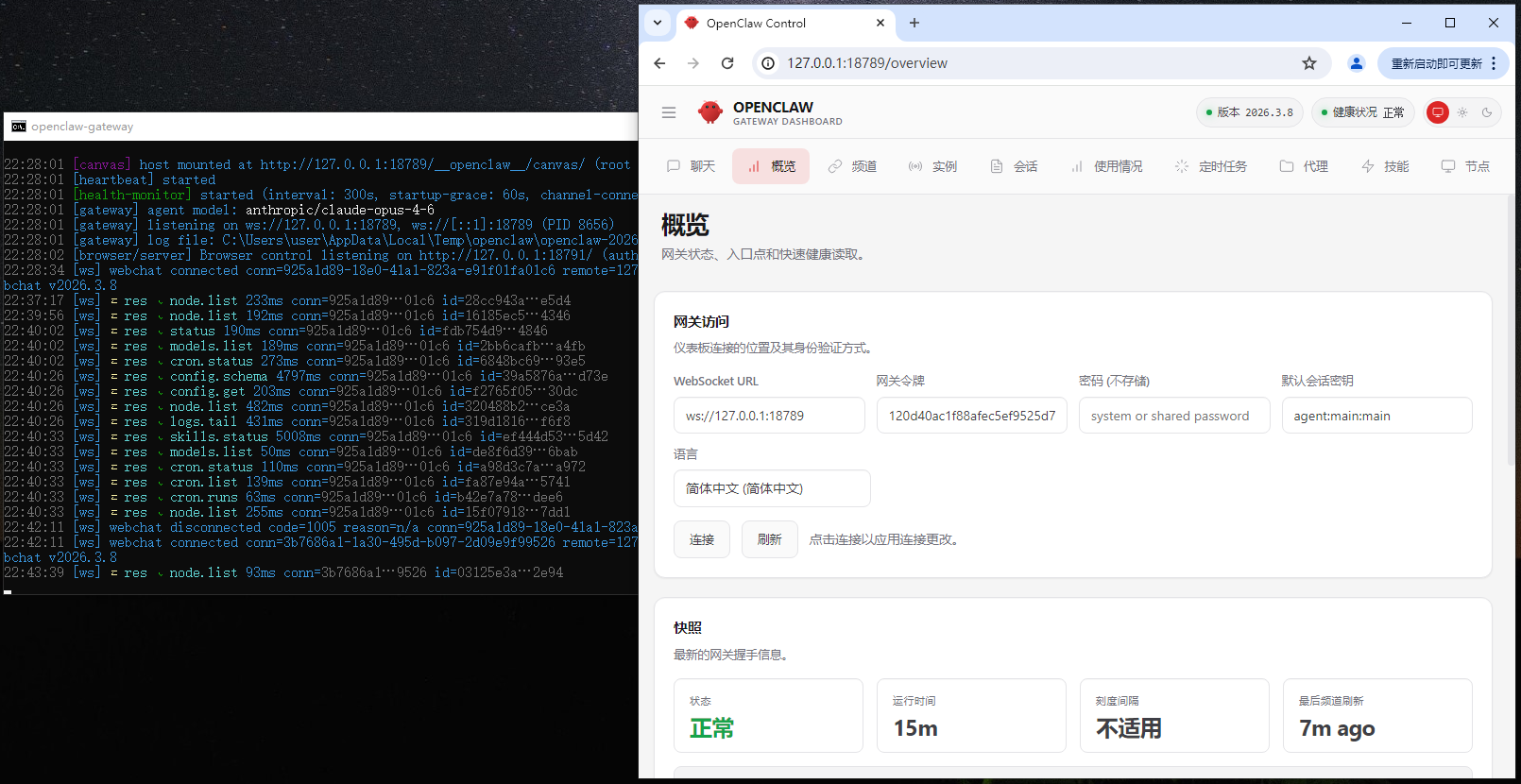The image size is (1521, 784).
Task: Click the 状态 正常 status card
Action: point(768,715)
